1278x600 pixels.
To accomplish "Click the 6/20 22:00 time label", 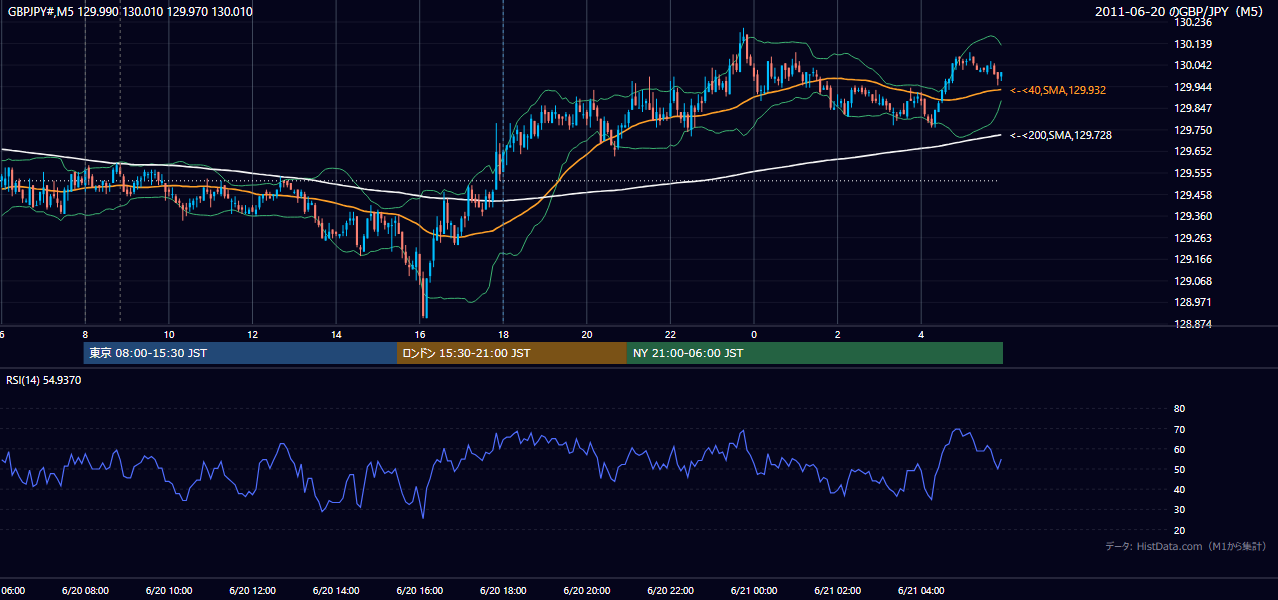I will pos(670,591).
